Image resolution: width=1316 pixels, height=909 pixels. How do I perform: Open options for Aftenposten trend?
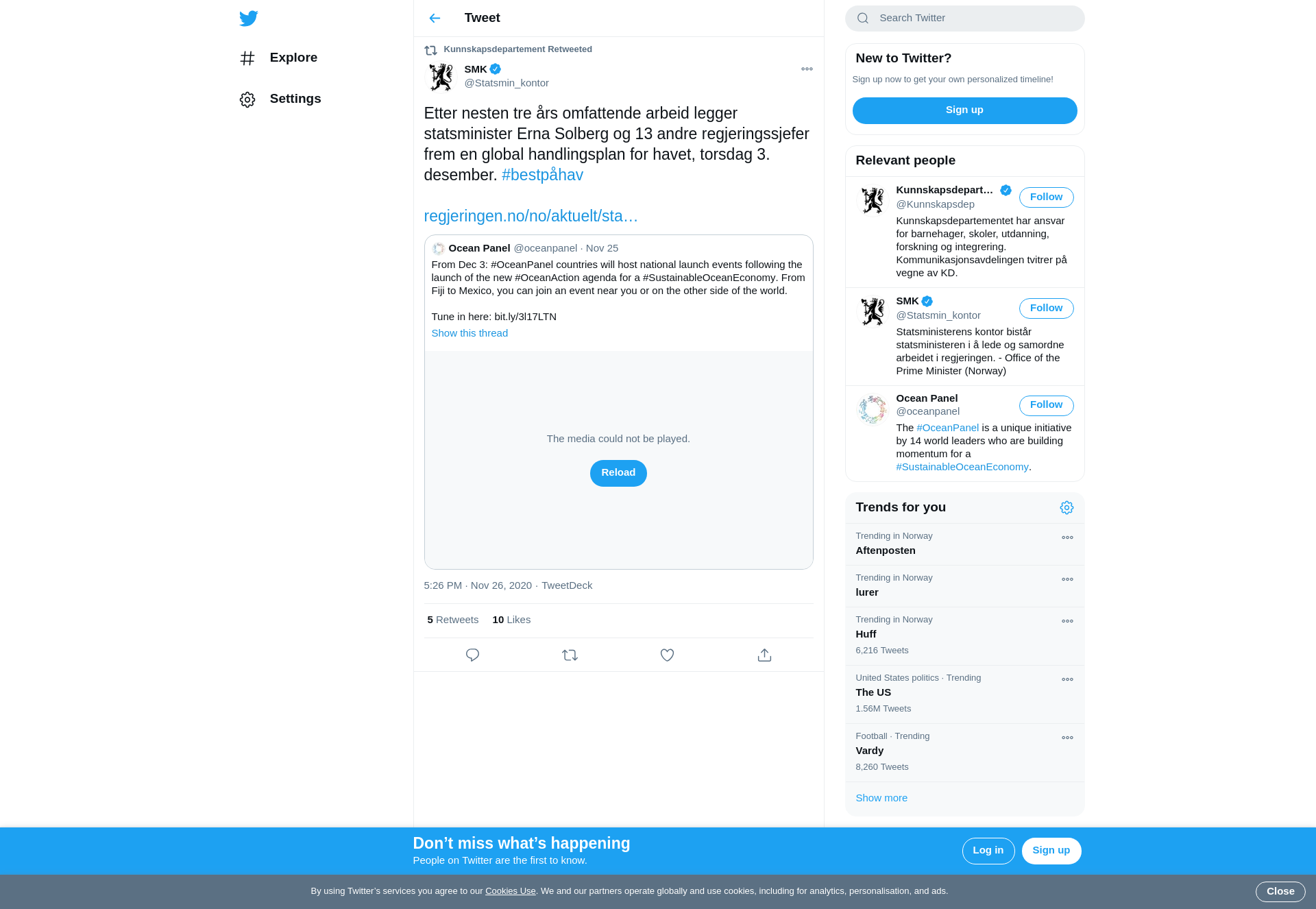tap(1067, 537)
